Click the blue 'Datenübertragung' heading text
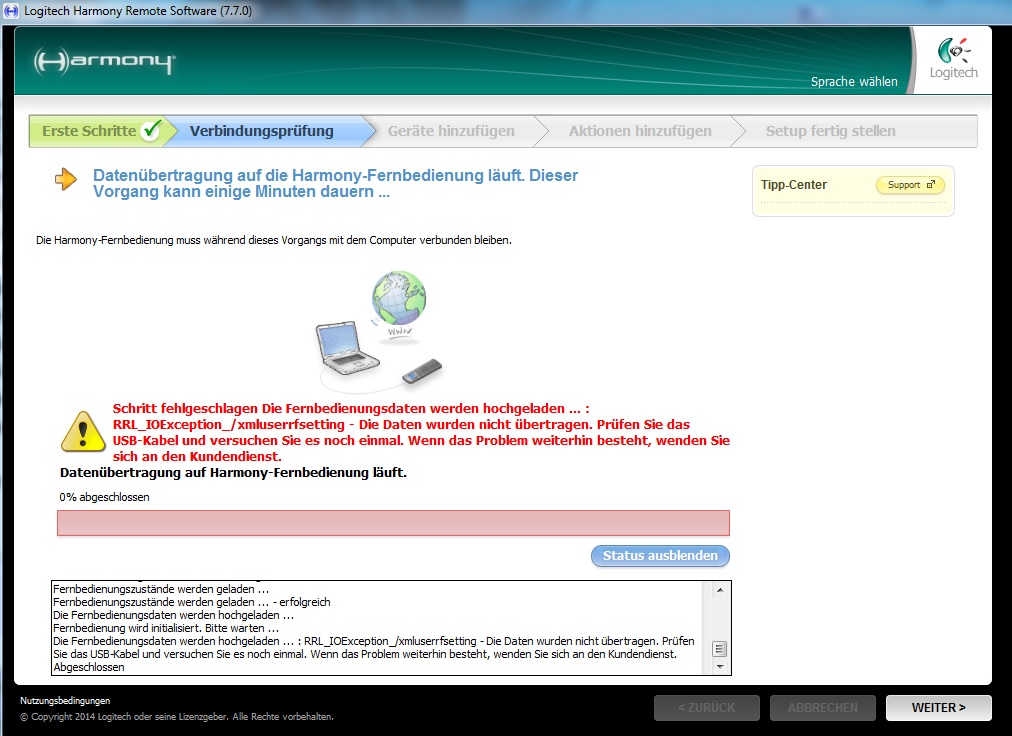 click(x=336, y=183)
